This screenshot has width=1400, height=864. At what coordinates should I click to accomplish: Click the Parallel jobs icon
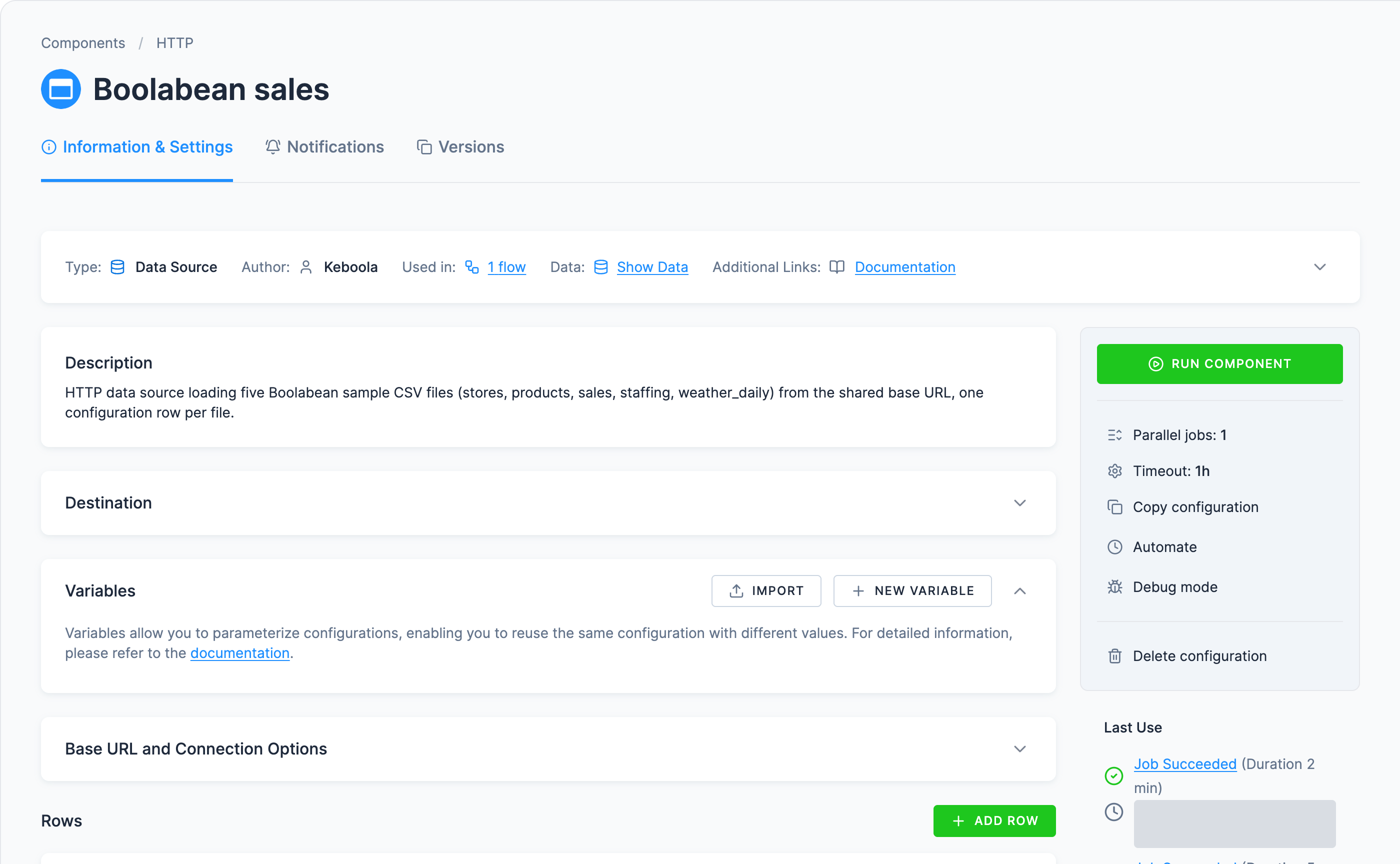pos(1114,435)
